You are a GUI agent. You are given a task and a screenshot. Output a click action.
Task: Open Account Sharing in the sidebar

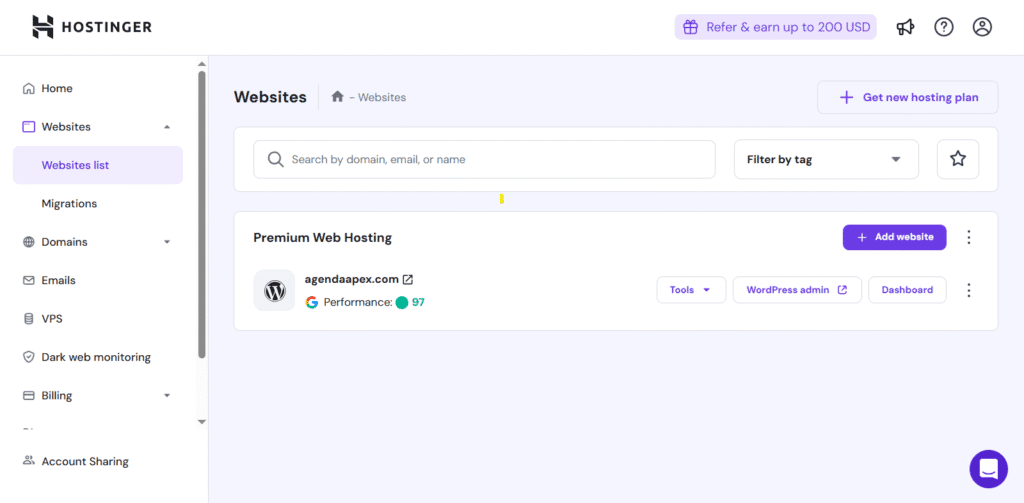click(x=85, y=461)
